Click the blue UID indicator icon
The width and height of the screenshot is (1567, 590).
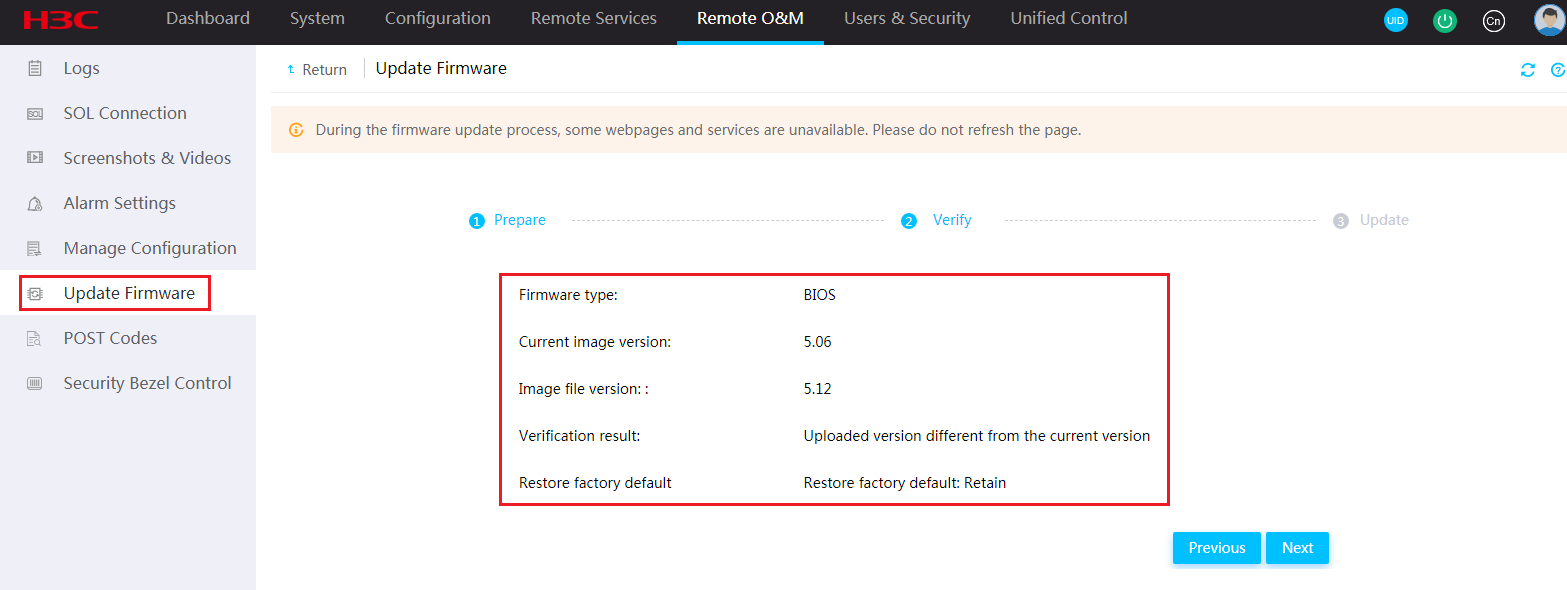(x=1395, y=20)
